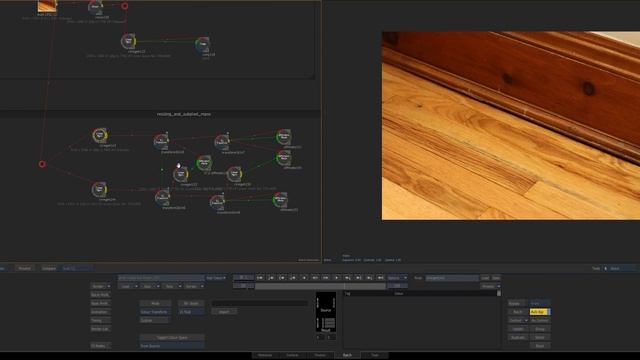Switch to the Conform tab

click(x=292, y=355)
